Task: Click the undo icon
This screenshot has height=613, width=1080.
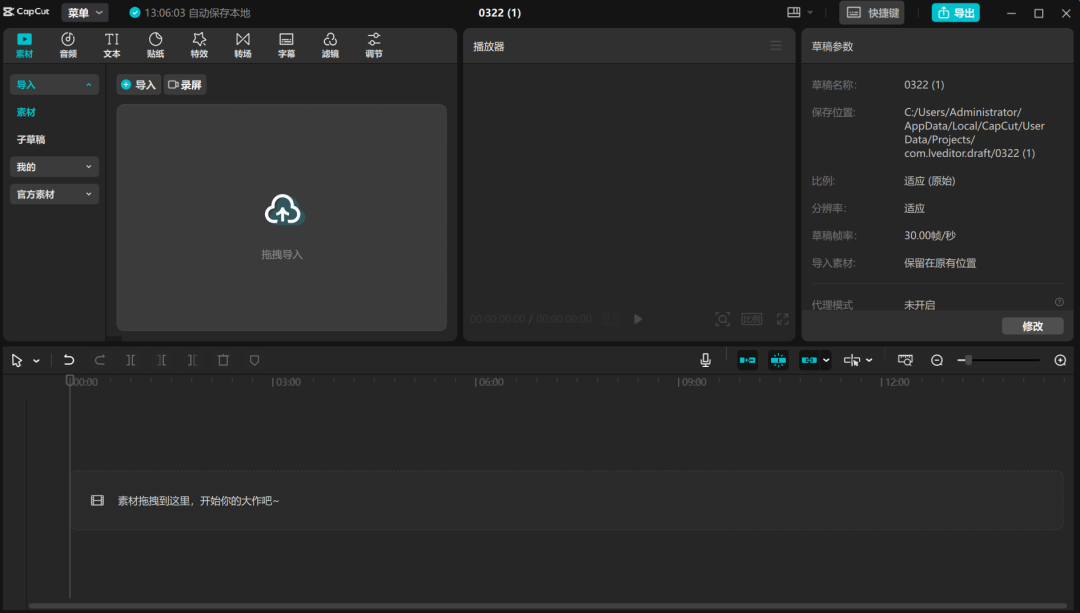Action: coord(68,360)
